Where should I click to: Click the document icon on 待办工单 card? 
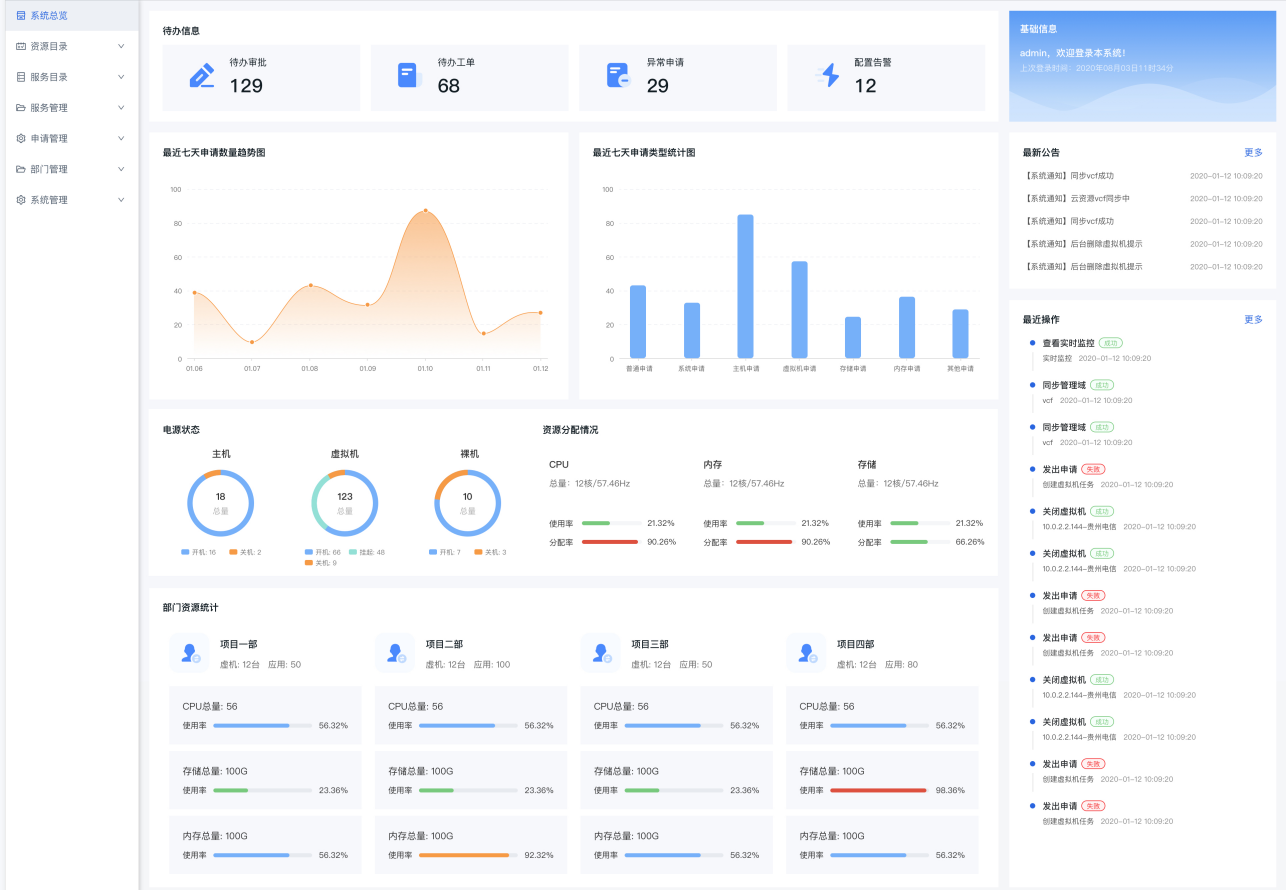410,76
